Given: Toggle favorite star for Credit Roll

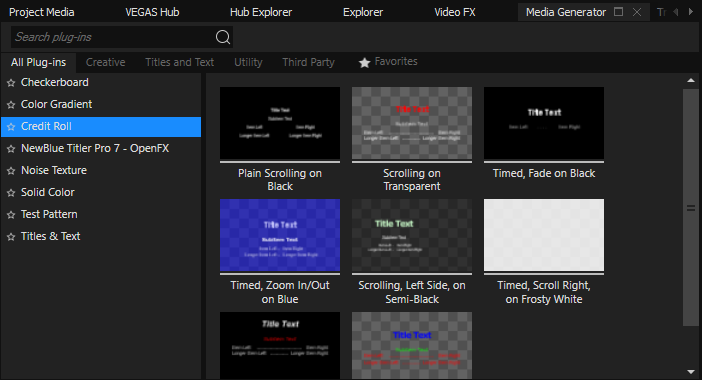Looking at the screenshot, I should 11,127.
